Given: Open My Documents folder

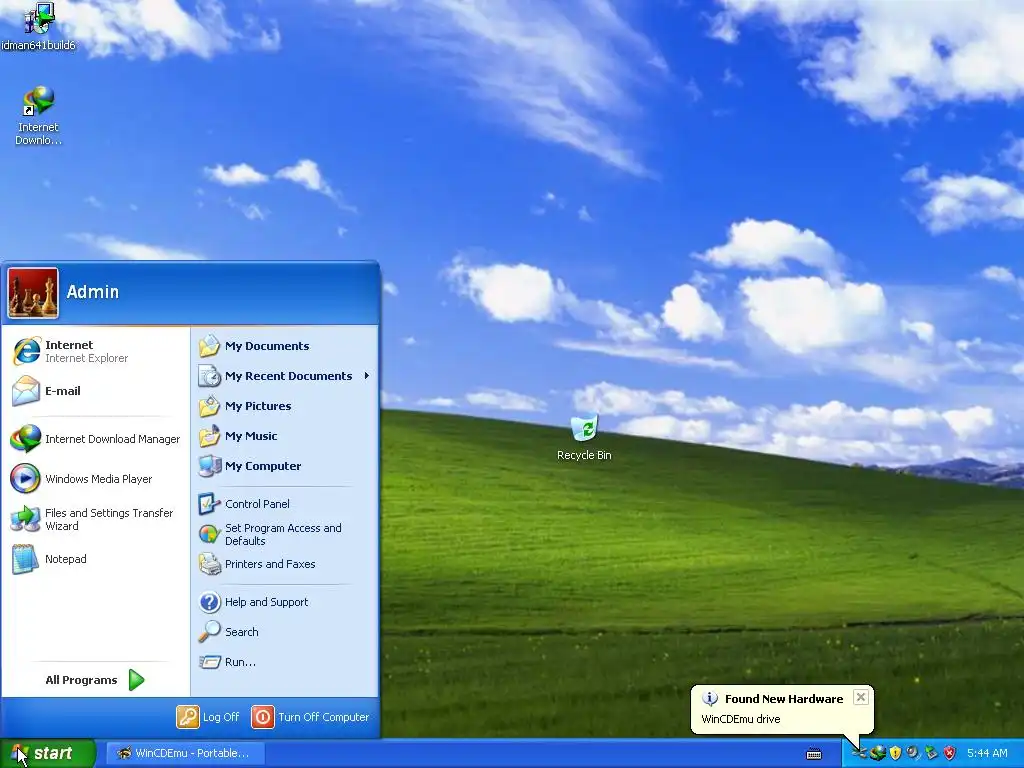Looking at the screenshot, I should (x=284, y=346).
